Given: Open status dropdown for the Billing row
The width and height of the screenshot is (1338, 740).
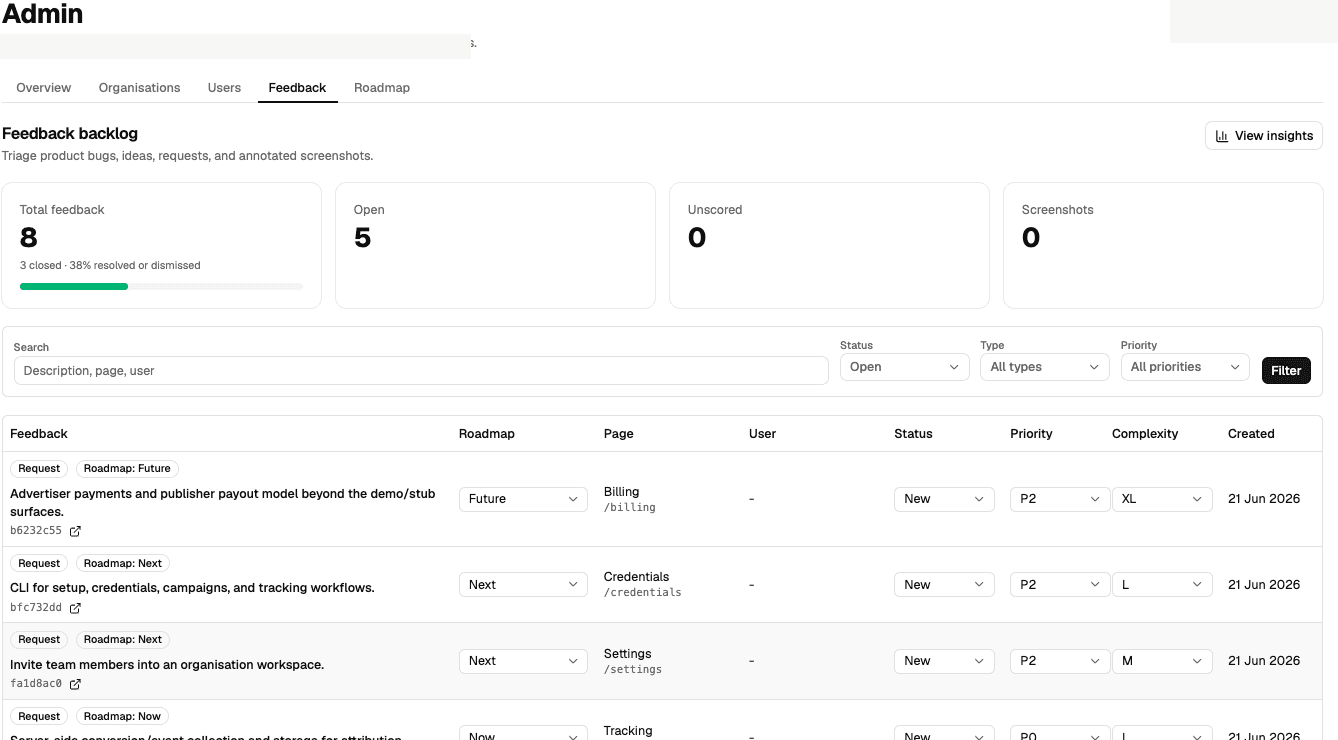Looking at the screenshot, I should point(944,499).
